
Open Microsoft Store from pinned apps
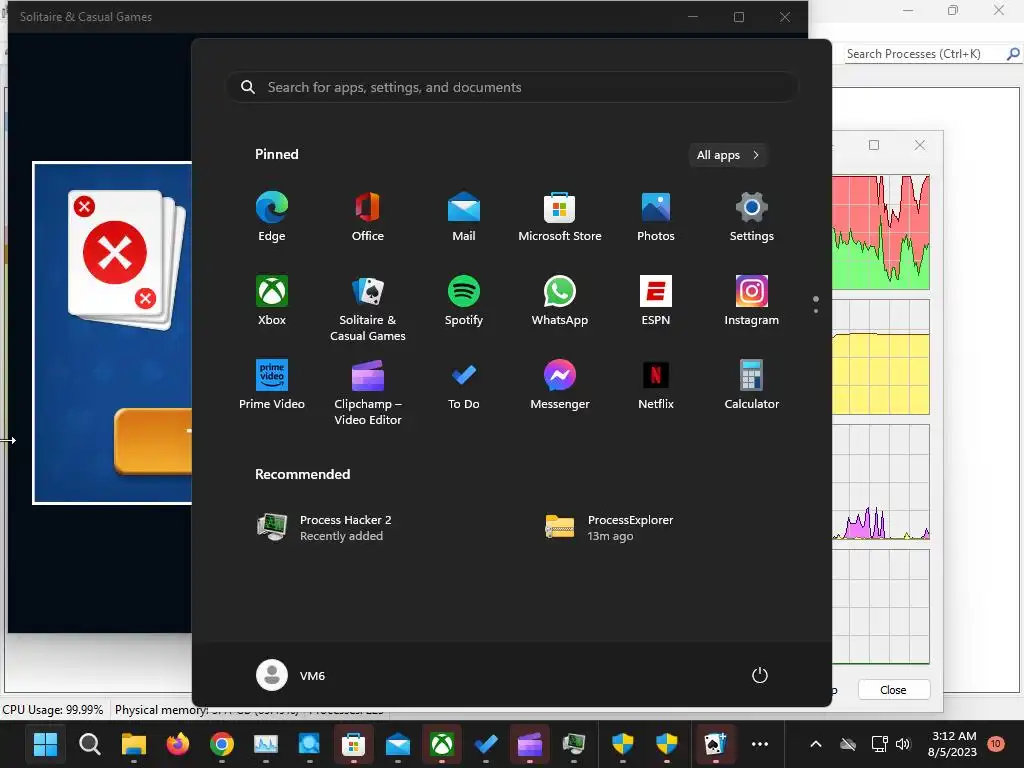[560, 217]
